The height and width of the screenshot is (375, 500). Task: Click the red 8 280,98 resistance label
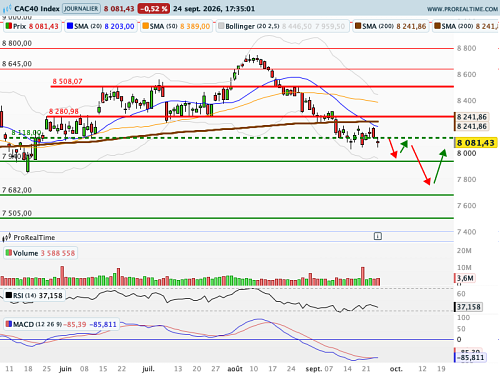tap(64, 111)
